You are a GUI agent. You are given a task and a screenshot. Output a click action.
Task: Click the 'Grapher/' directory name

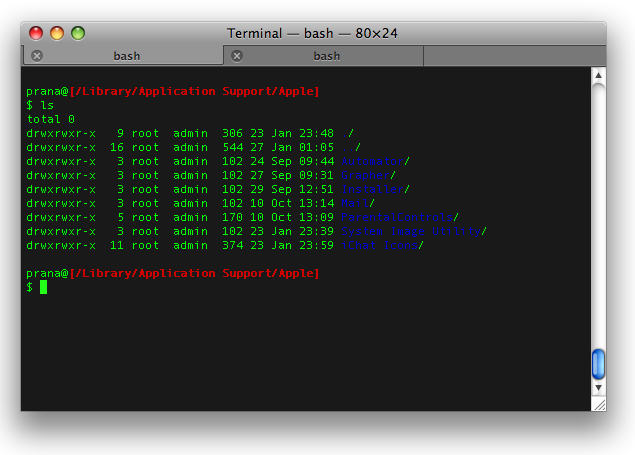pyautogui.click(x=369, y=176)
